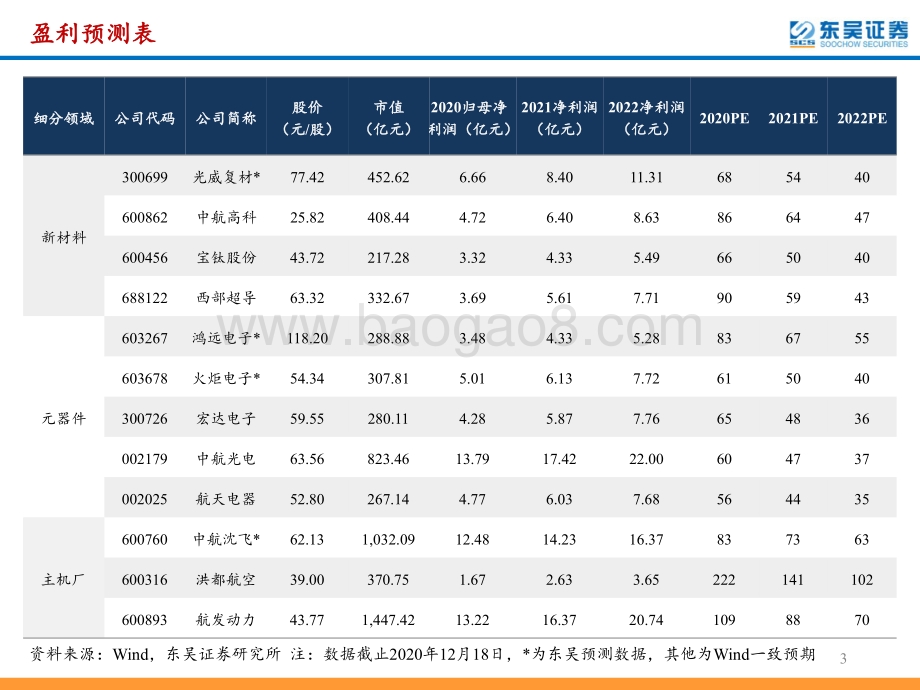Click market value 307.81

pyautogui.click(x=388, y=378)
